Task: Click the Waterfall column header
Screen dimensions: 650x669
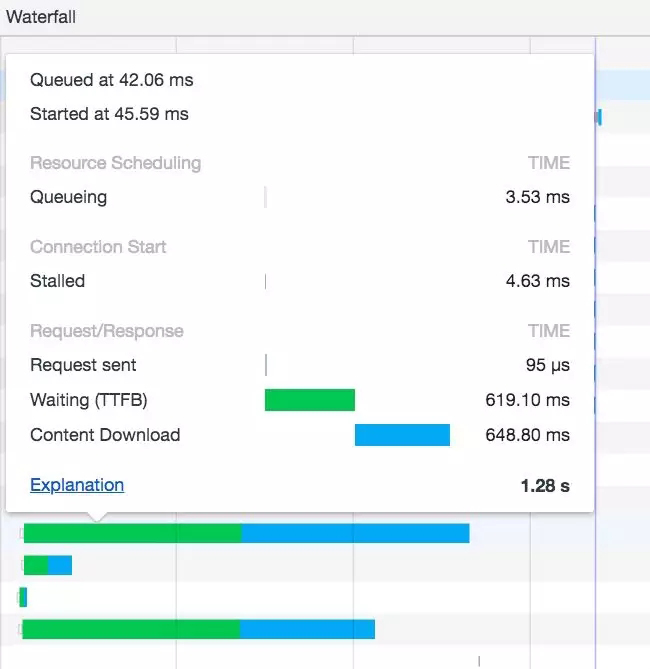Action: [41, 17]
